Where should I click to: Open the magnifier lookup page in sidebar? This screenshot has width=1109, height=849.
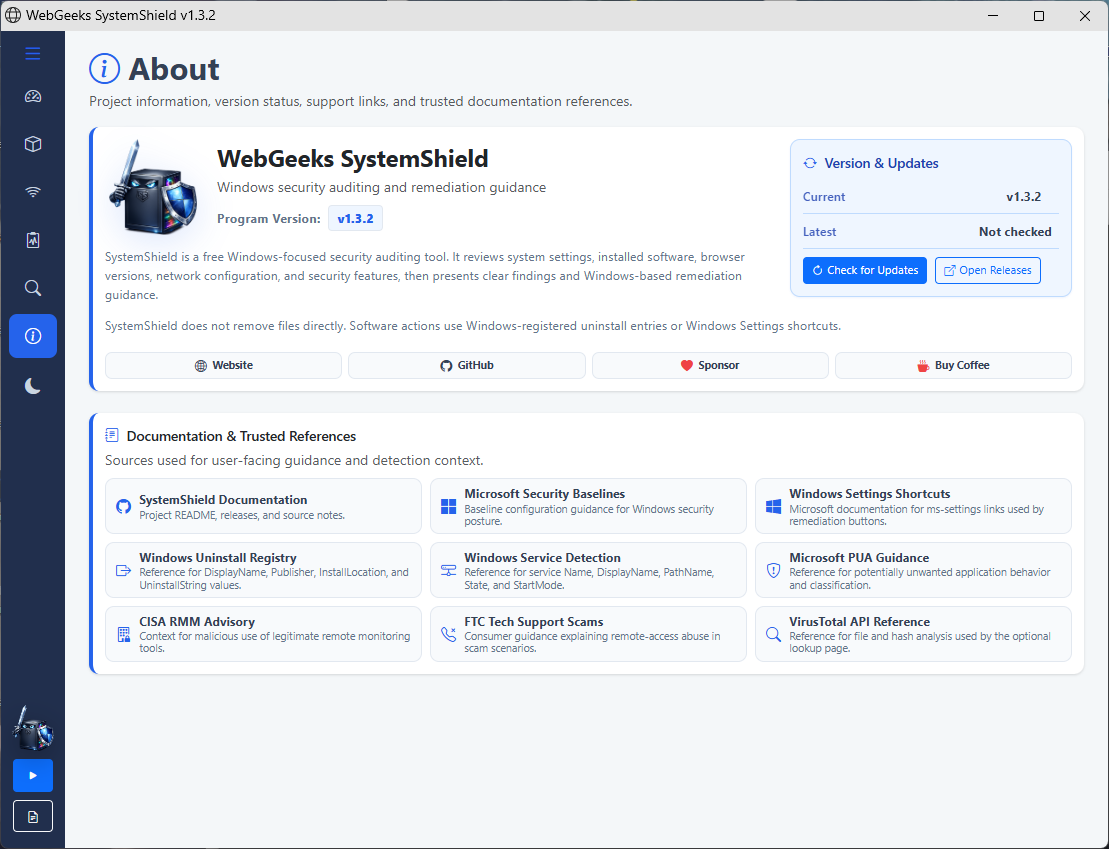point(33,288)
